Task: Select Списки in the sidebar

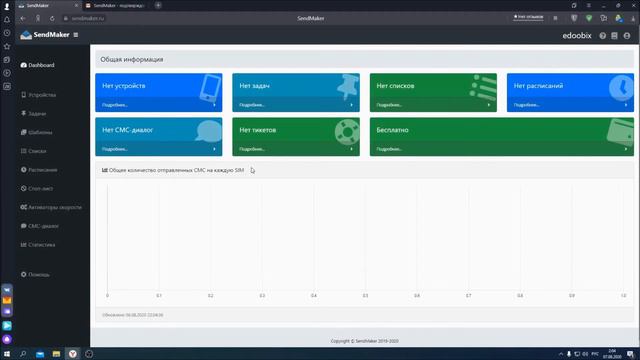Action: click(33, 151)
